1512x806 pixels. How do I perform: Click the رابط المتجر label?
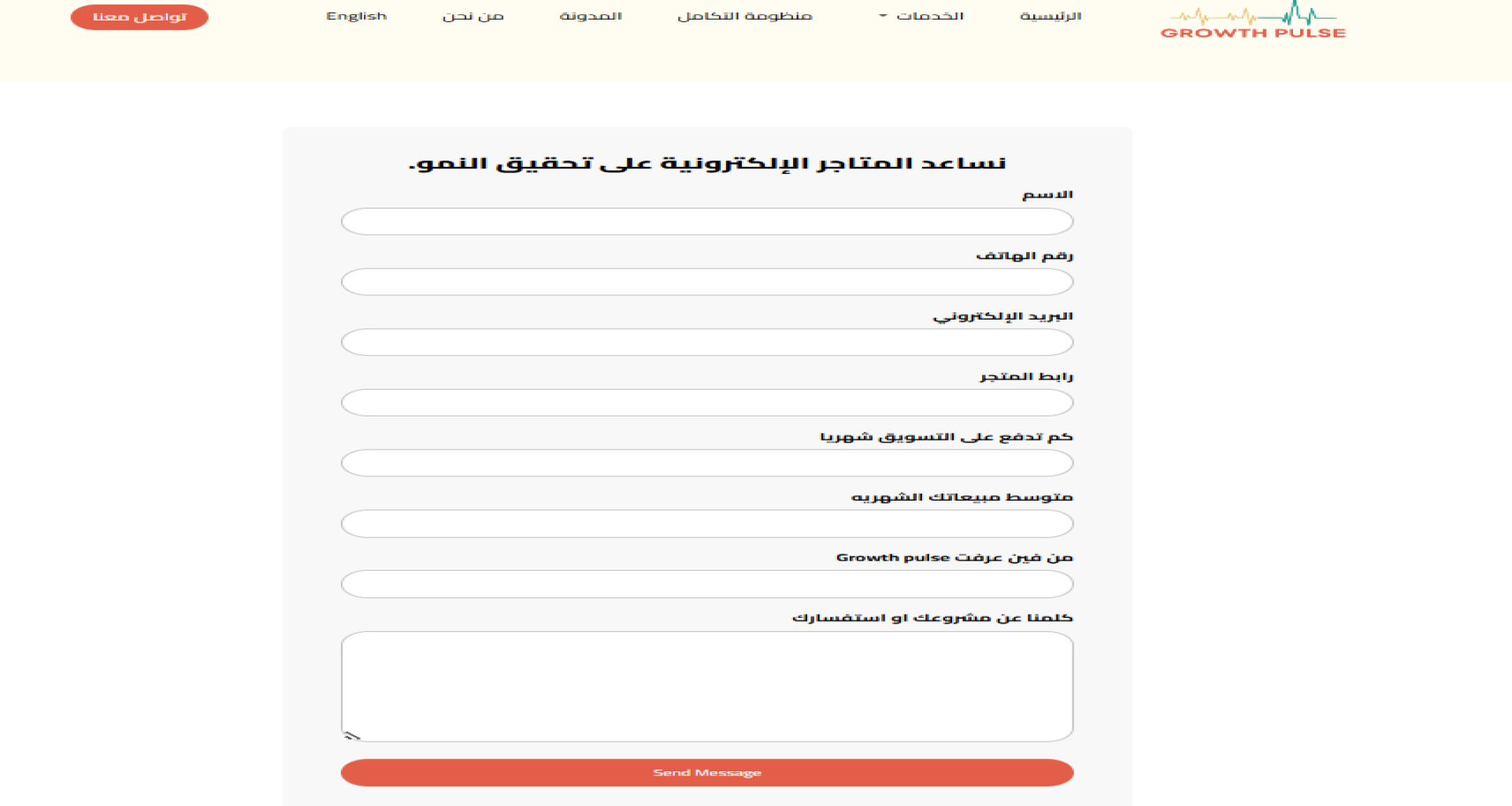pyautogui.click(x=1026, y=376)
